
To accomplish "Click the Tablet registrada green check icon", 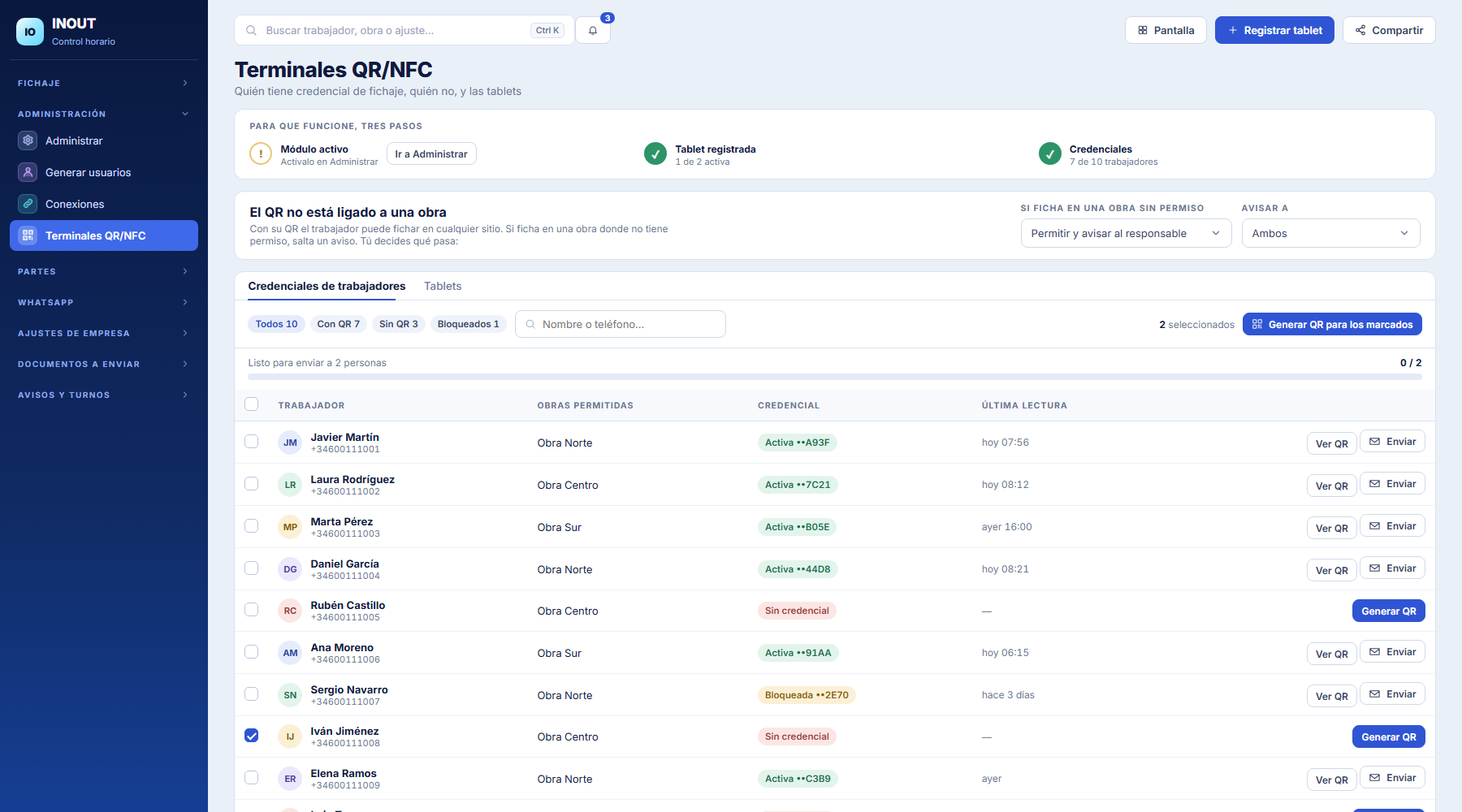I will point(655,153).
